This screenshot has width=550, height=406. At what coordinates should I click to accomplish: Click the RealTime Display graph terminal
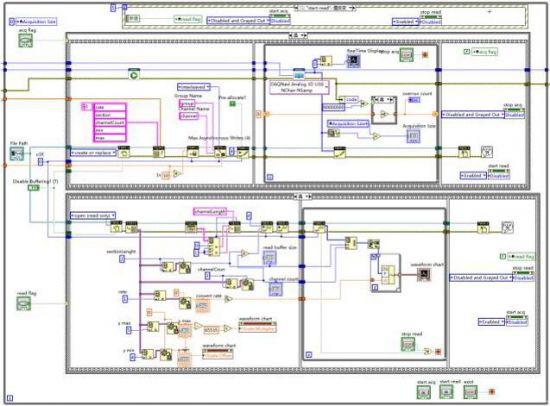[354, 61]
